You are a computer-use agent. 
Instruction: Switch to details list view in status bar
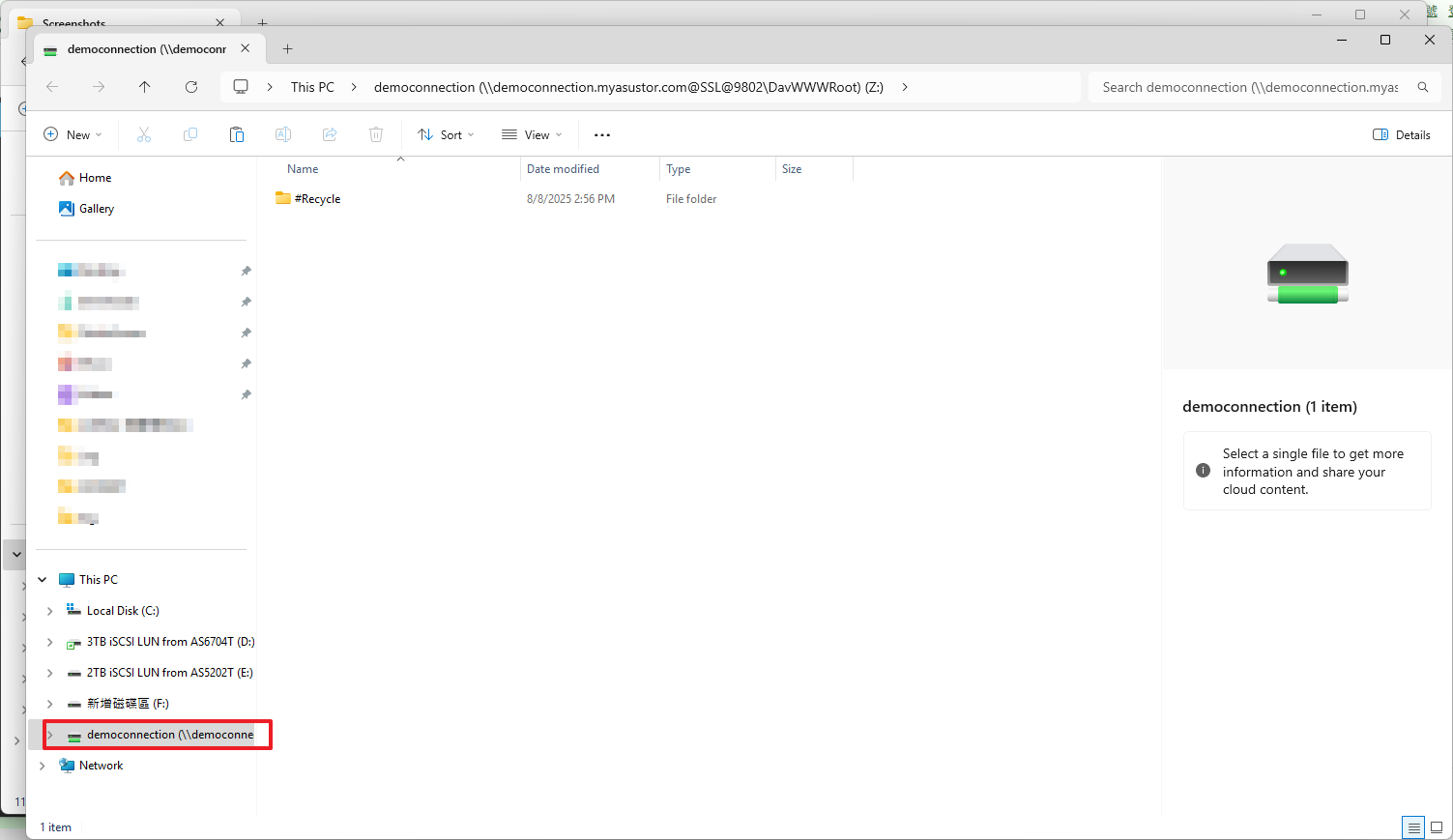tap(1413, 827)
